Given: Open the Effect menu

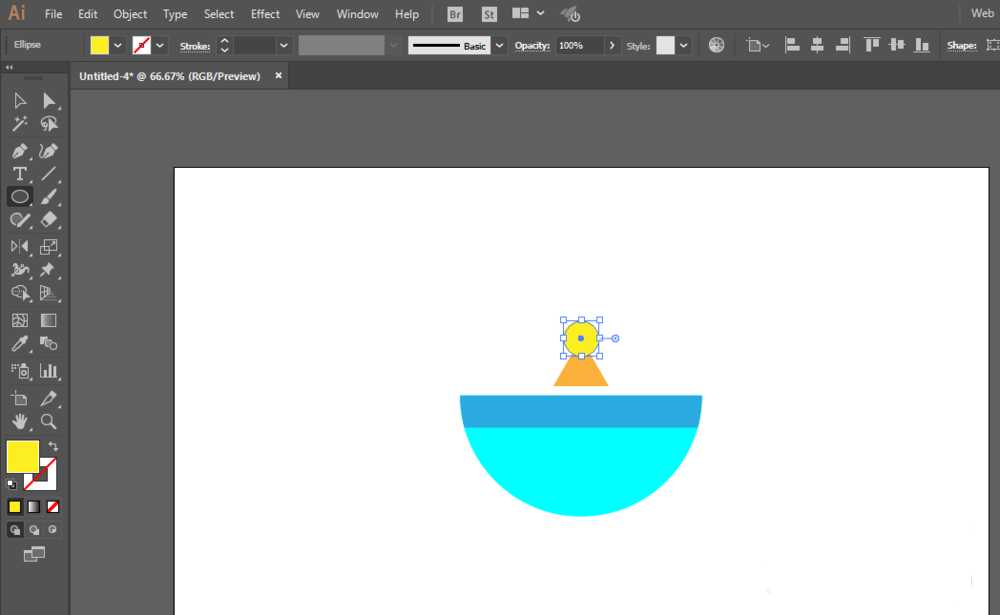Looking at the screenshot, I should (265, 14).
